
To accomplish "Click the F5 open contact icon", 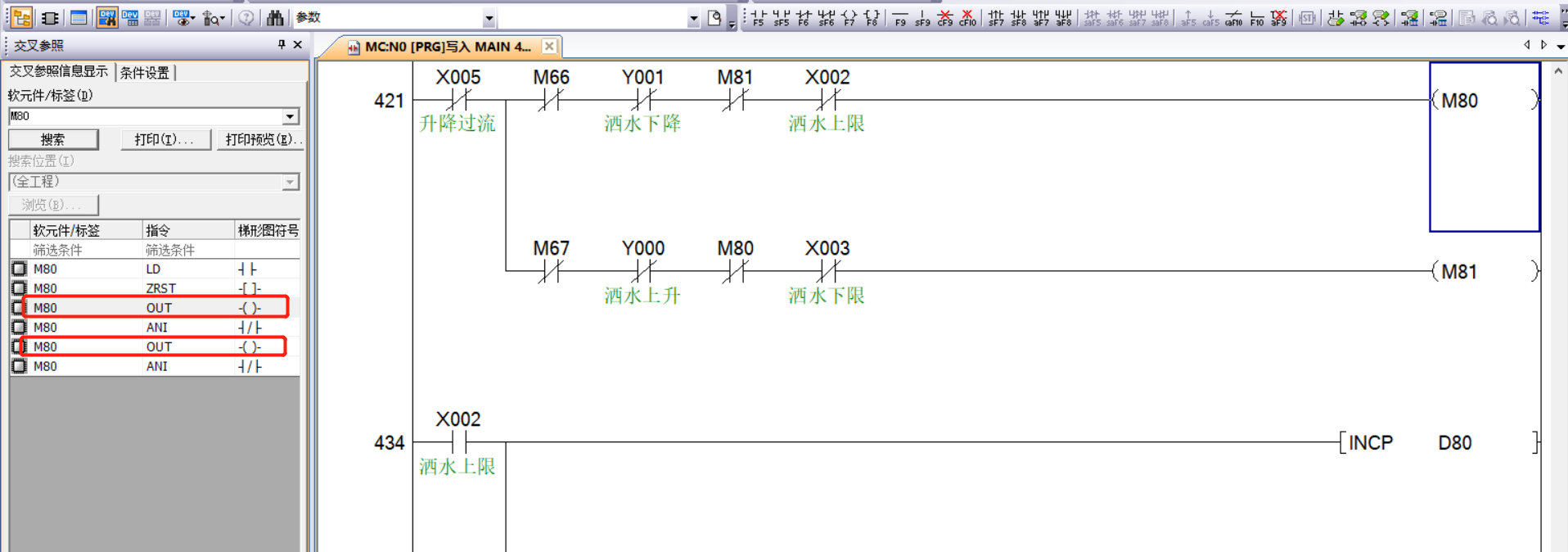I will click(758, 17).
